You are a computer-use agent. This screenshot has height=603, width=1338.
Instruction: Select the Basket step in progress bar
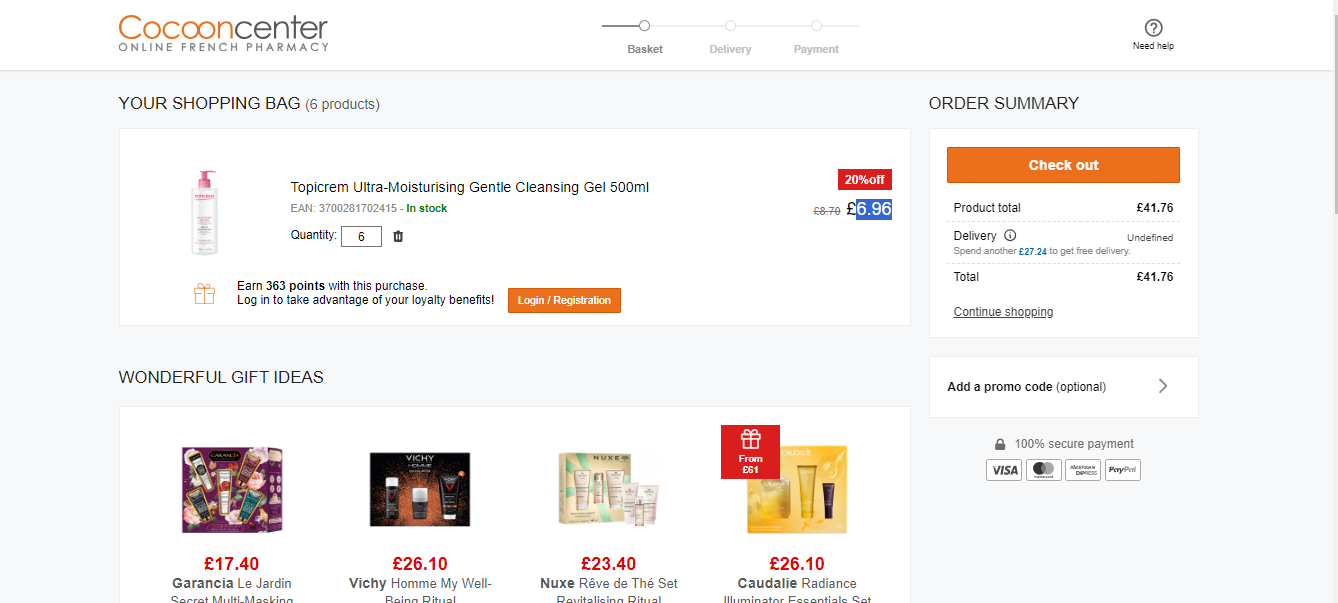coord(645,36)
